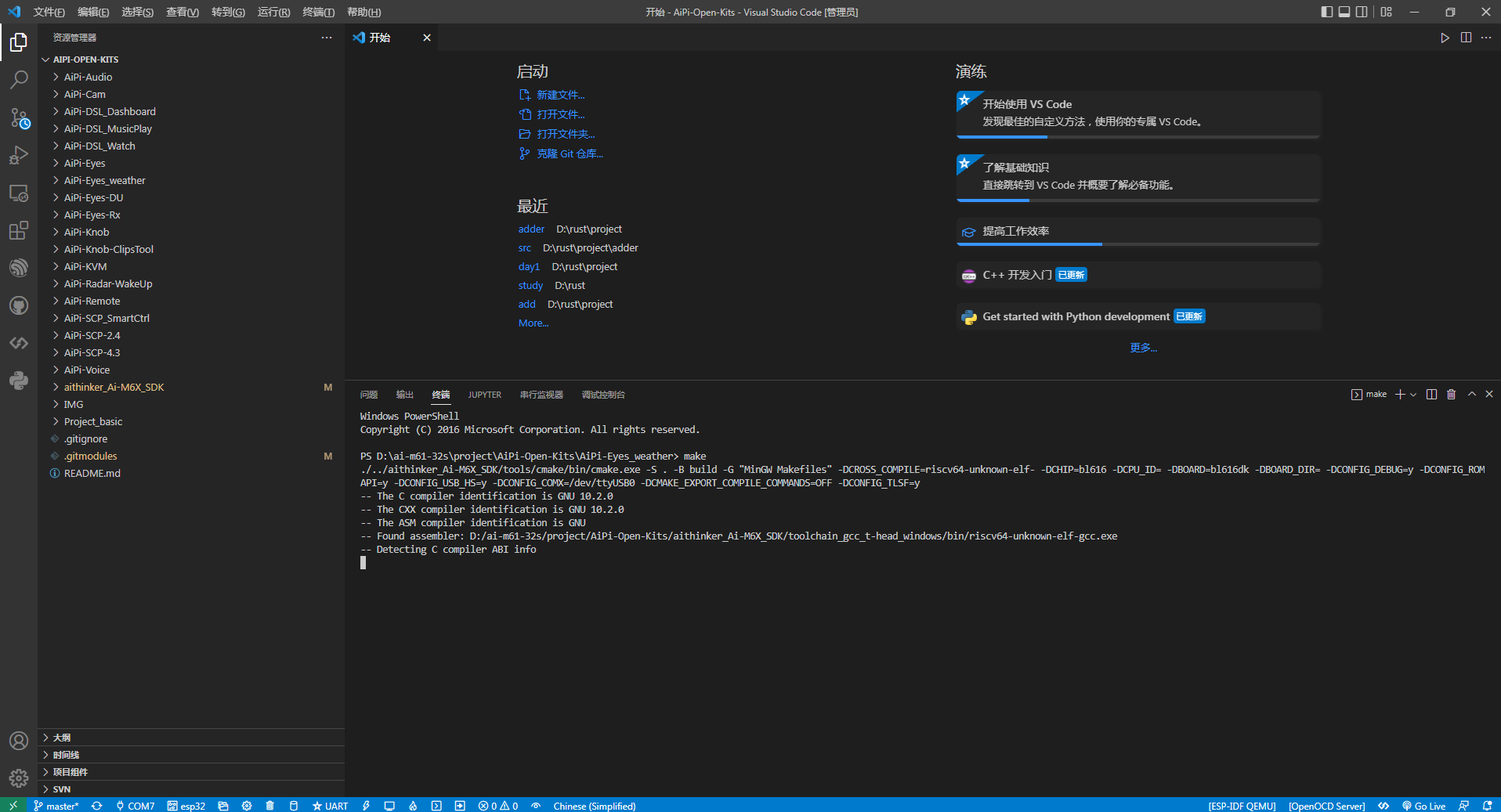Toggle Secondary Side Bar visibility
1501x812 pixels.
point(1362,12)
